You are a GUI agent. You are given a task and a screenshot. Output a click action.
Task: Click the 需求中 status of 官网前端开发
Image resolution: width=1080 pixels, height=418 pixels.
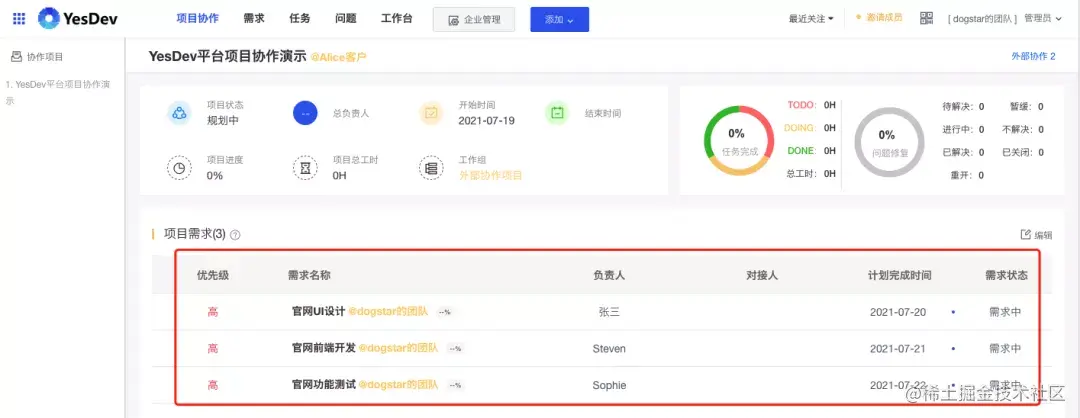1005,348
